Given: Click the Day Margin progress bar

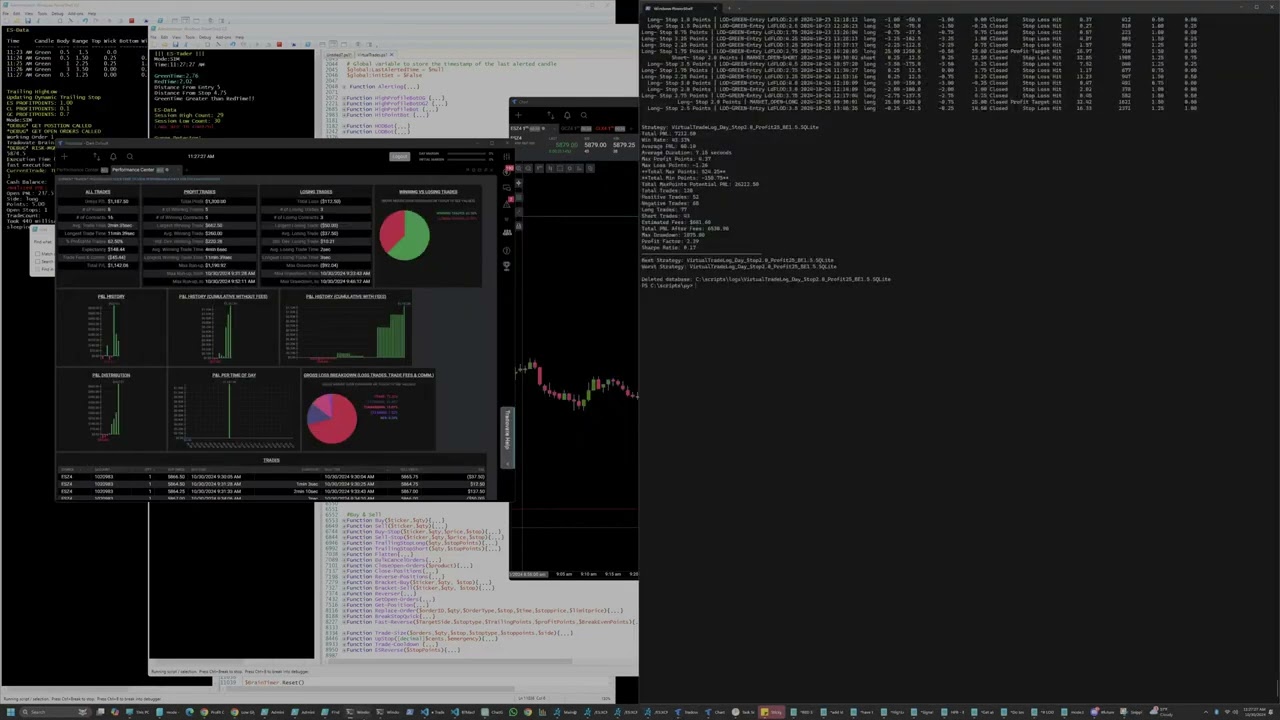Looking at the screenshot, I should (466, 153).
